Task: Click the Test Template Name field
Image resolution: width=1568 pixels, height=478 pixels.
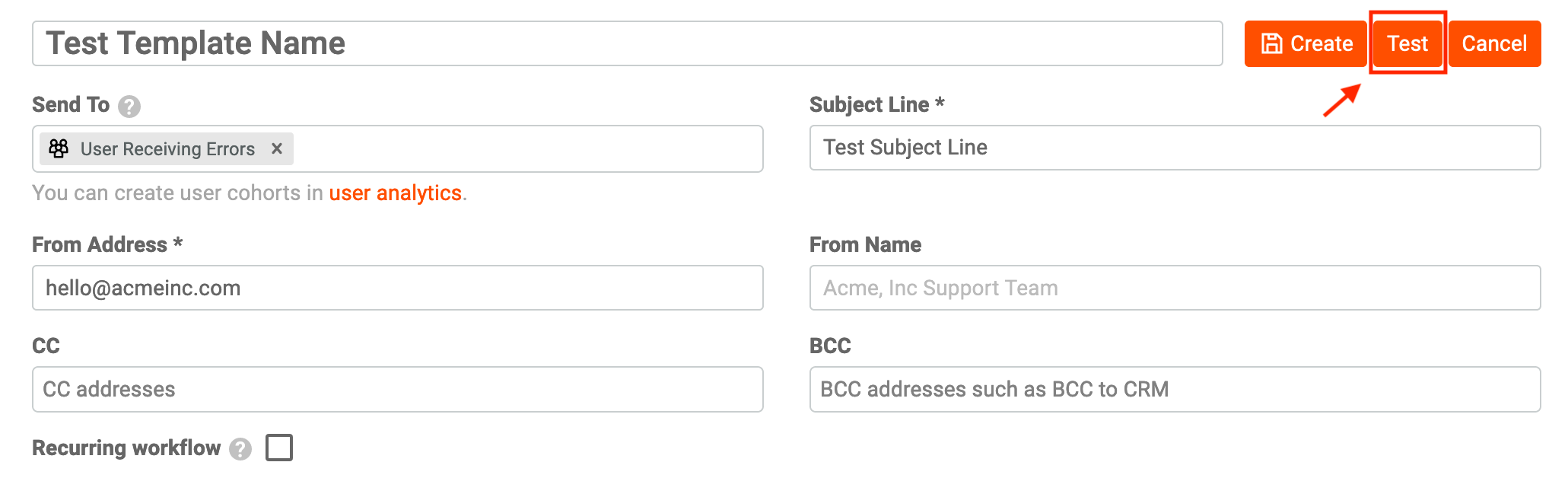Action: 627,43
